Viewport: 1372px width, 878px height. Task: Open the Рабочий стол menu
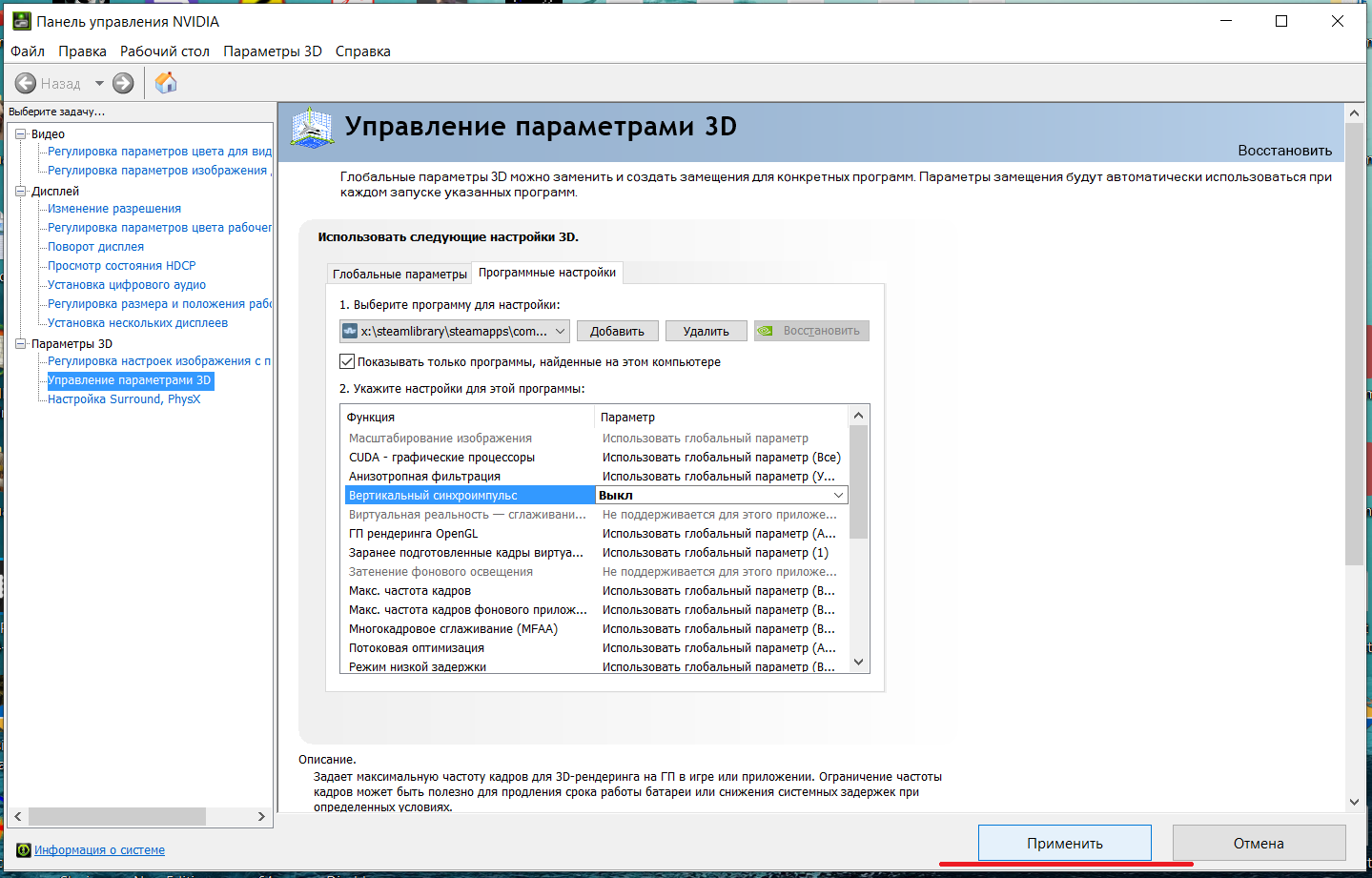[165, 51]
